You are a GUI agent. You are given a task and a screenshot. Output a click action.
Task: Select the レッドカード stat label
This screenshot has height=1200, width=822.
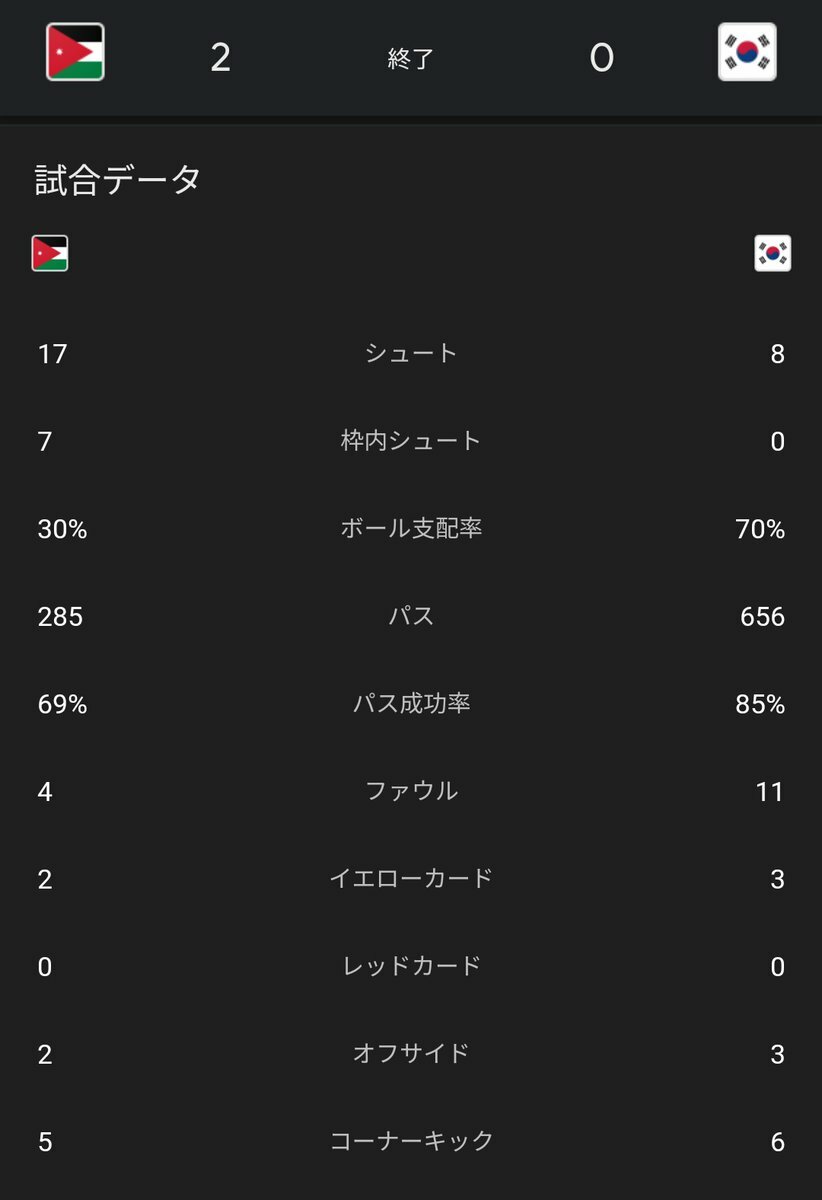click(x=410, y=966)
